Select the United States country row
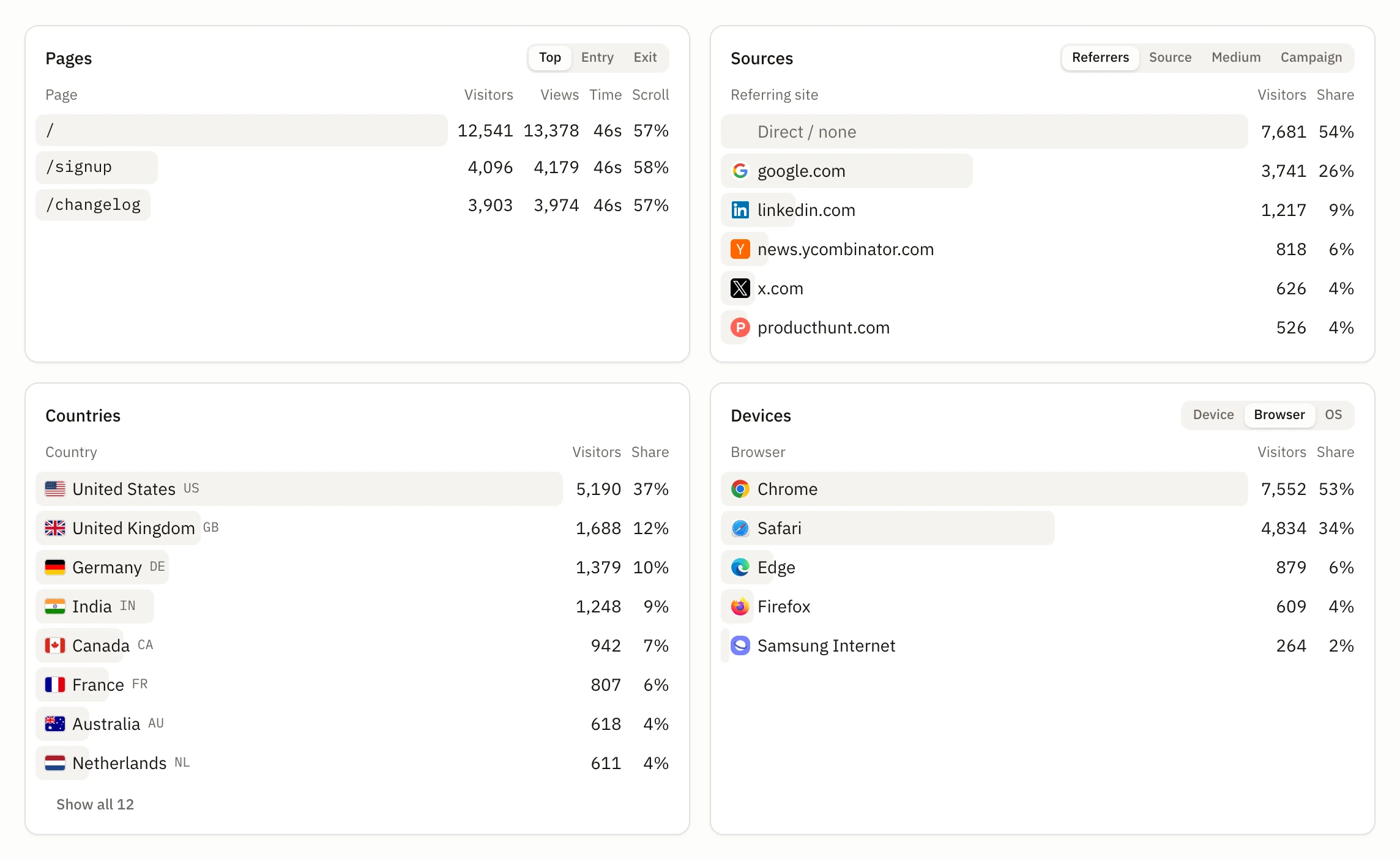1400x859 pixels. point(357,489)
